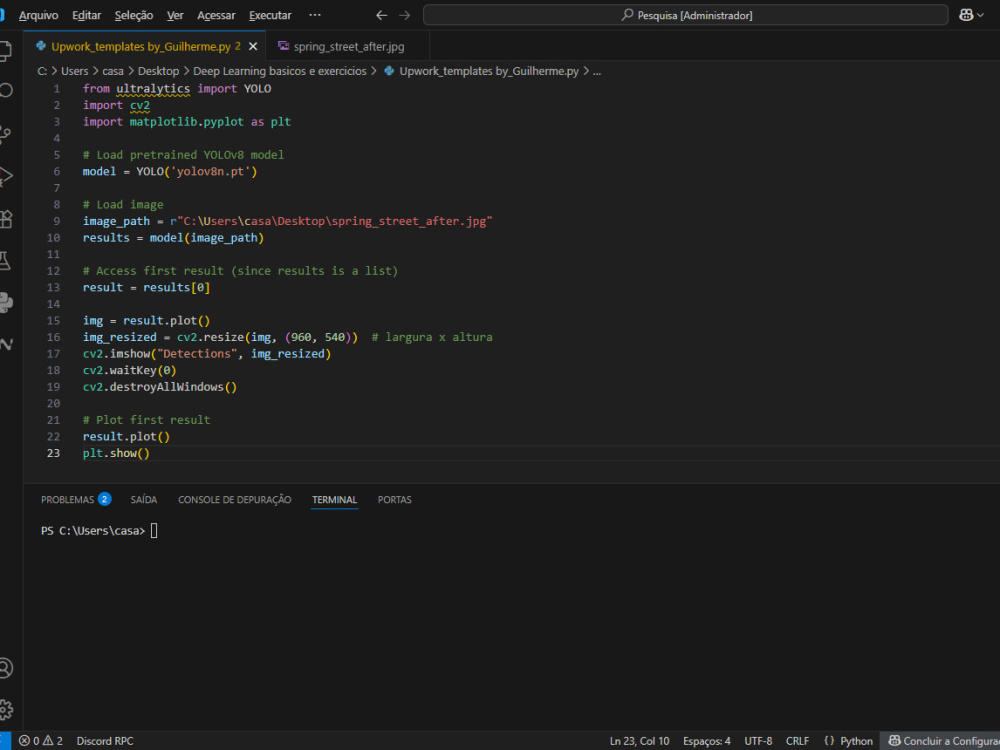Click the Ln 23, Col 10 indicator

click(640, 741)
